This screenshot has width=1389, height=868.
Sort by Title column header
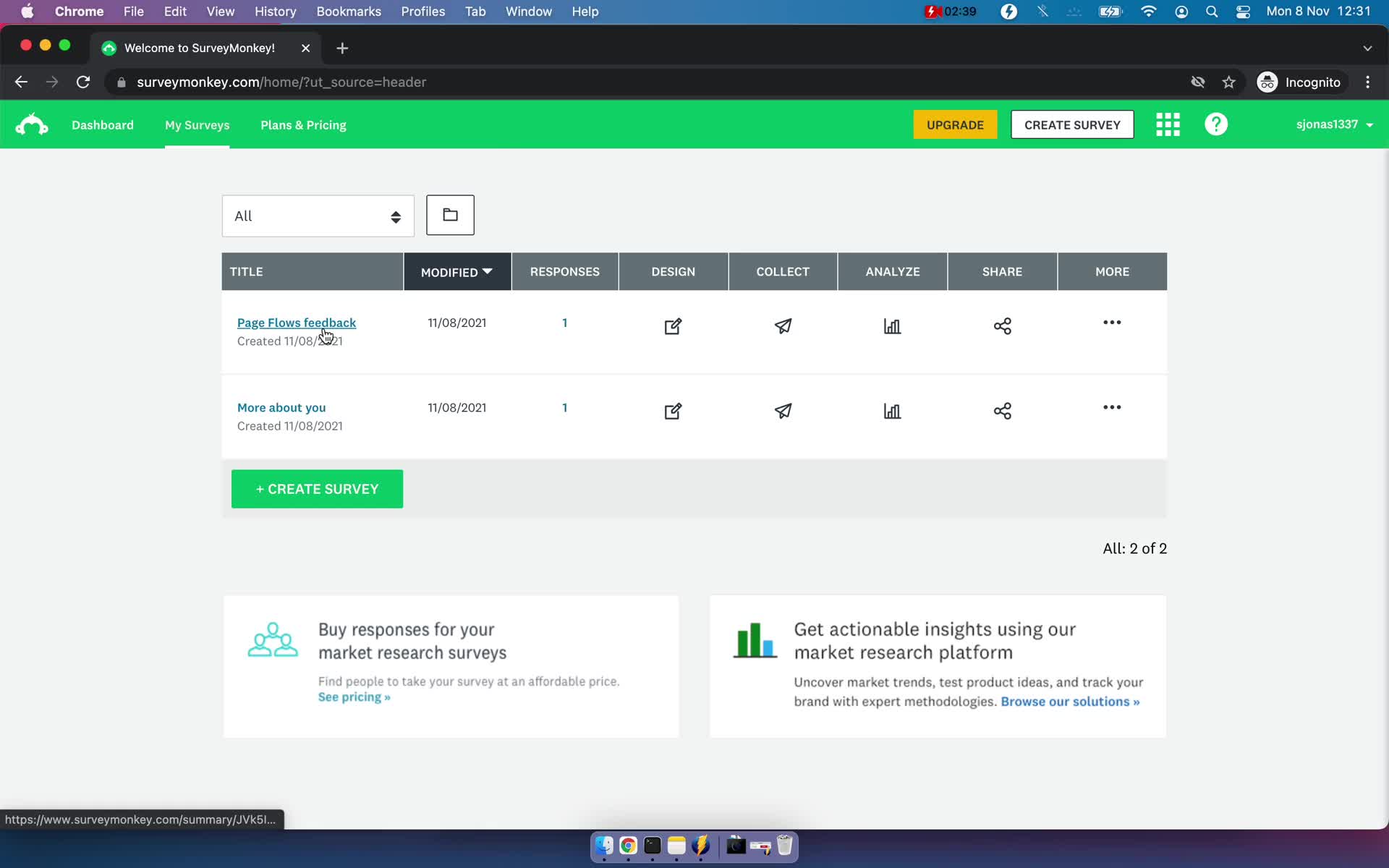(x=313, y=272)
